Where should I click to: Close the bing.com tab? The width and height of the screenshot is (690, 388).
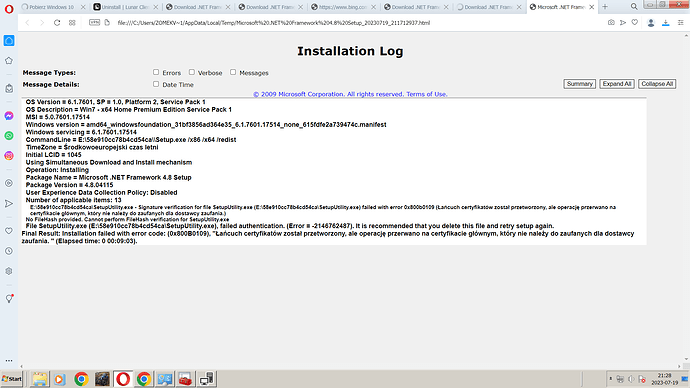373,7
